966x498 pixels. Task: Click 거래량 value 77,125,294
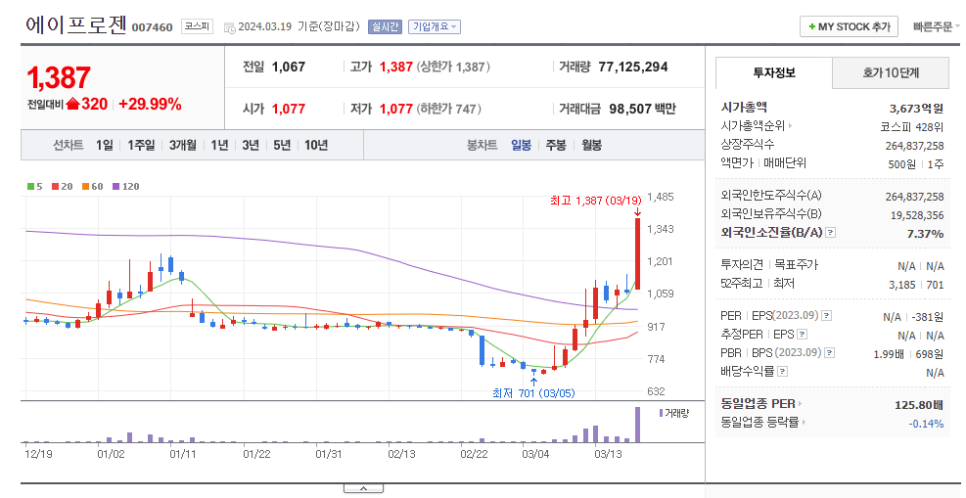point(633,67)
